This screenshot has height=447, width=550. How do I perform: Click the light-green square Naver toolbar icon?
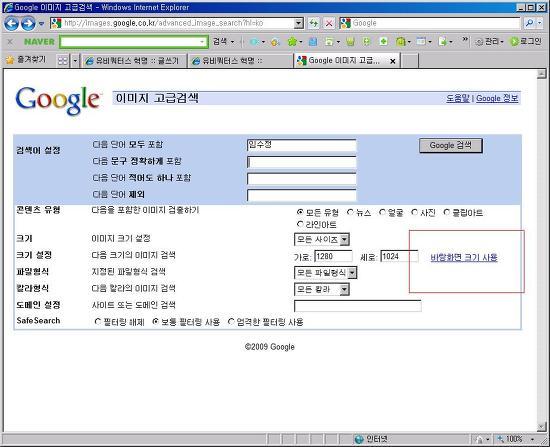[366, 42]
